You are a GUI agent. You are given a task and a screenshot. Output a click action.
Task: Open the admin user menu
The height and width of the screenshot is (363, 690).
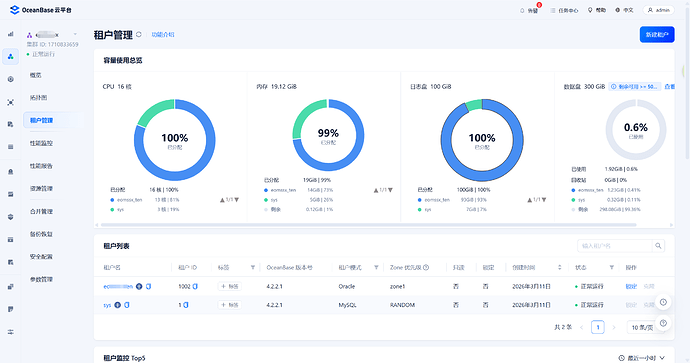point(659,10)
